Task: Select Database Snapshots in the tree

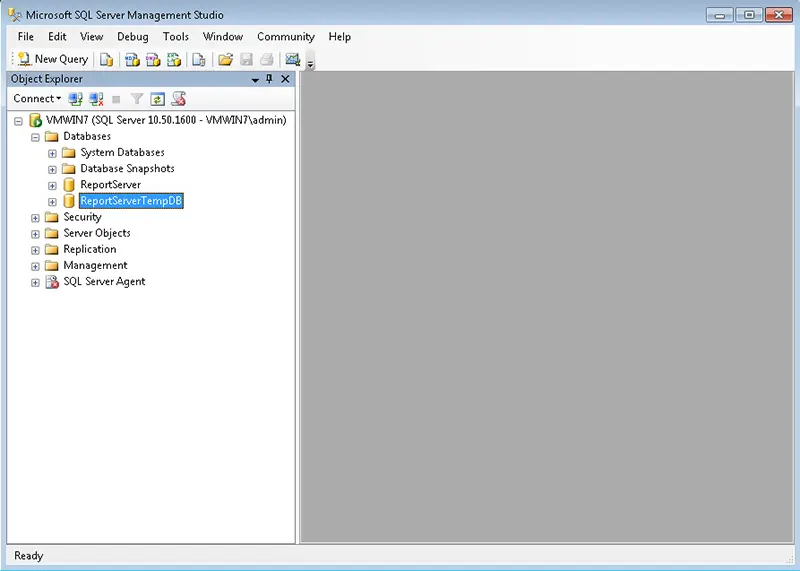Action: [128, 168]
